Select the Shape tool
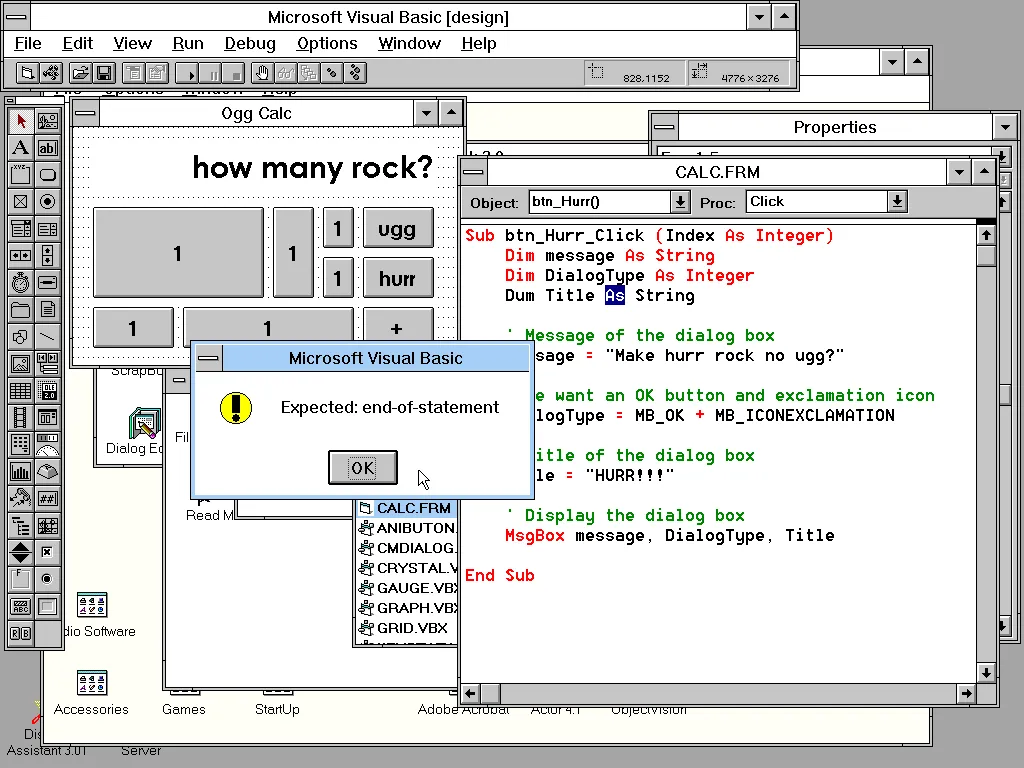 [x=20, y=337]
